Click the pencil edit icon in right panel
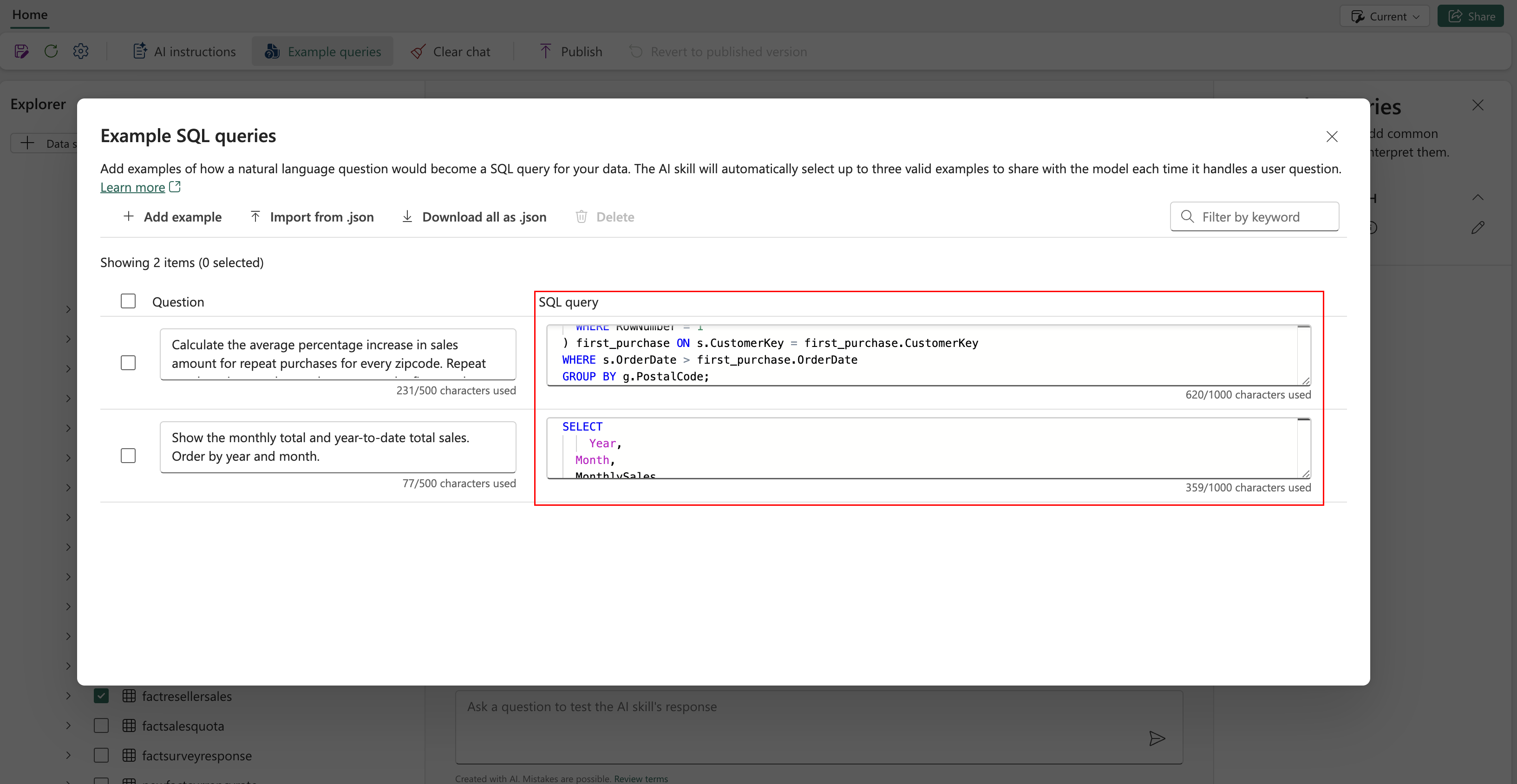The height and width of the screenshot is (784, 1517). click(x=1478, y=228)
